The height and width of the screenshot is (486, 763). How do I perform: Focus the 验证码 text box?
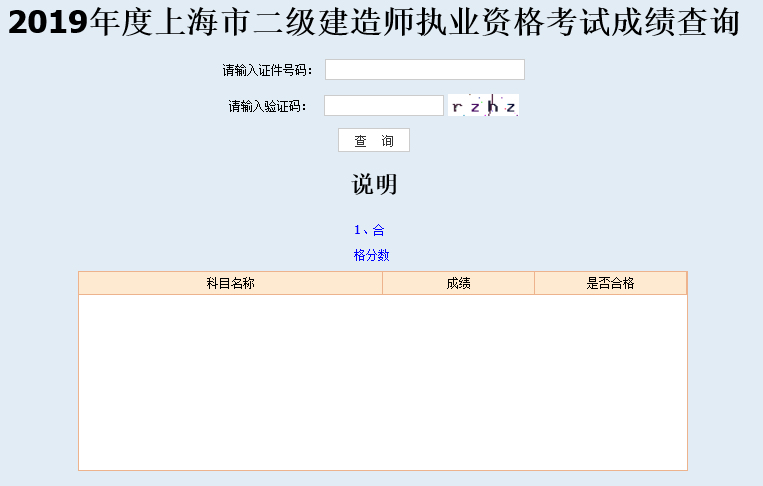coord(383,106)
